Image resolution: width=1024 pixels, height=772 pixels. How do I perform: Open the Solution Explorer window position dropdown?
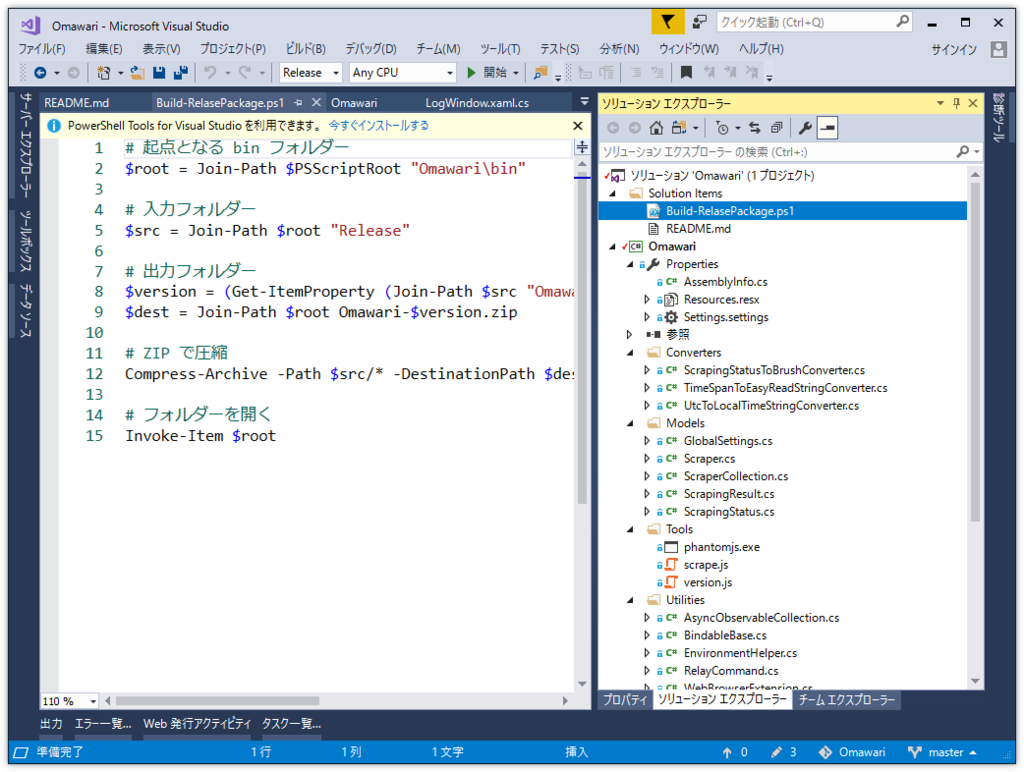pos(940,103)
